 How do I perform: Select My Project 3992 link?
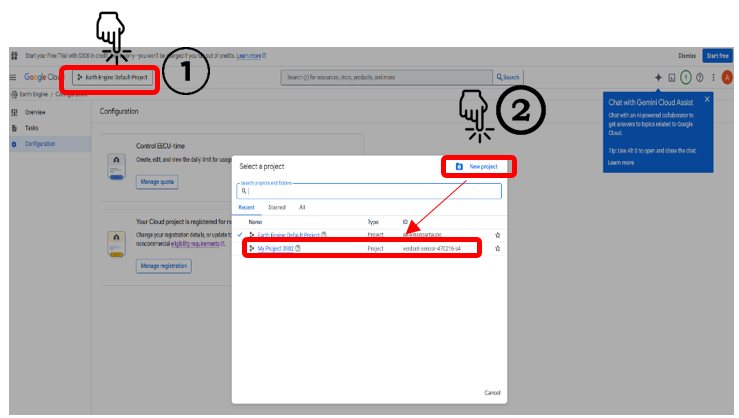(275, 248)
